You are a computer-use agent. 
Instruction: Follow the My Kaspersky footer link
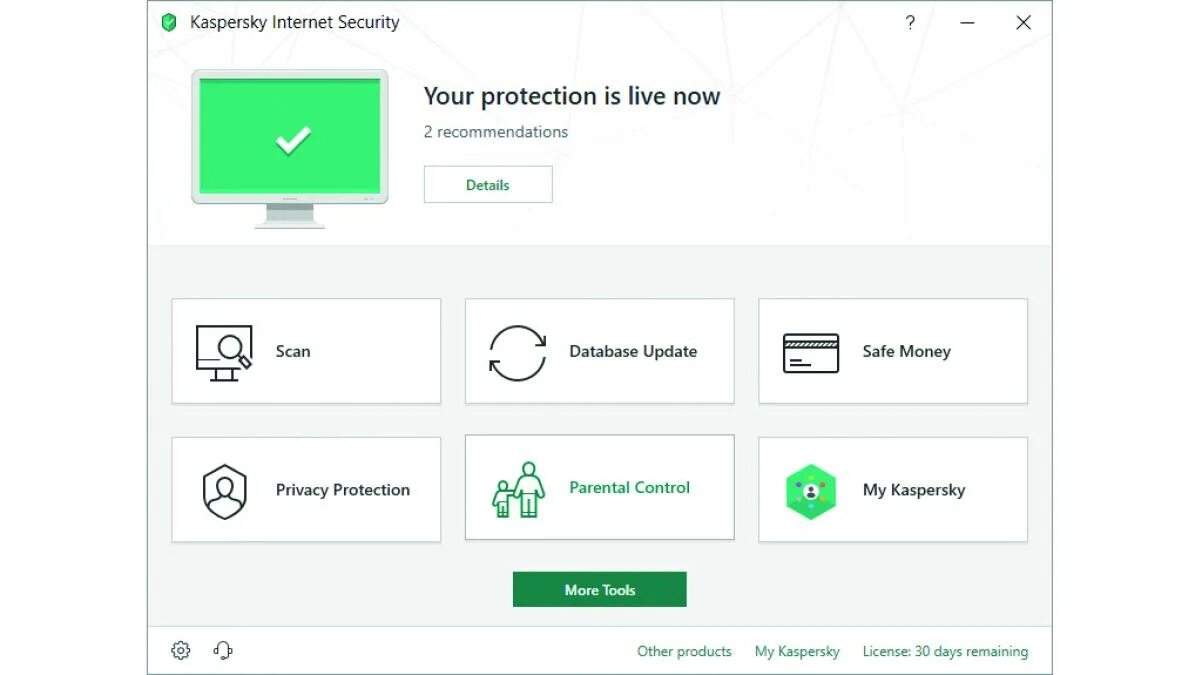(797, 651)
